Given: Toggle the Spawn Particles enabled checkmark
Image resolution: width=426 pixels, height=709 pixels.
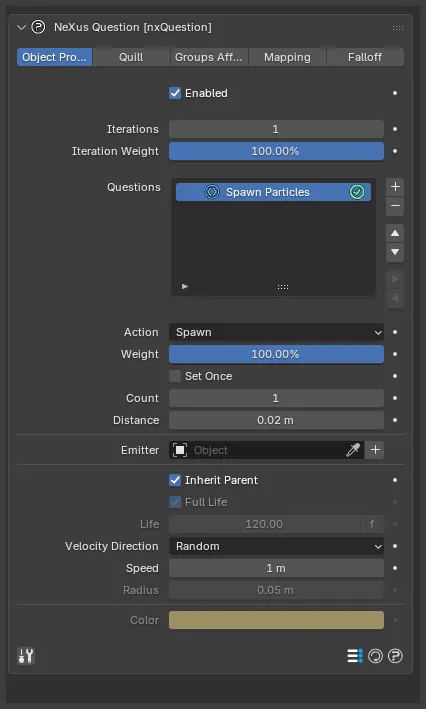Looking at the screenshot, I should click(357, 192).
